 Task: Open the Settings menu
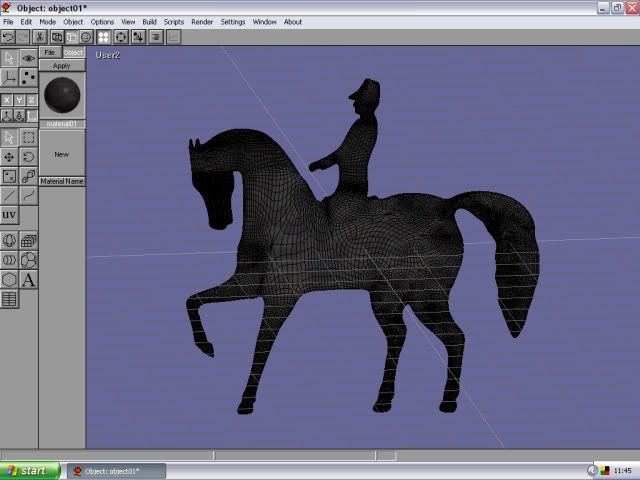[x=233, y=22]
